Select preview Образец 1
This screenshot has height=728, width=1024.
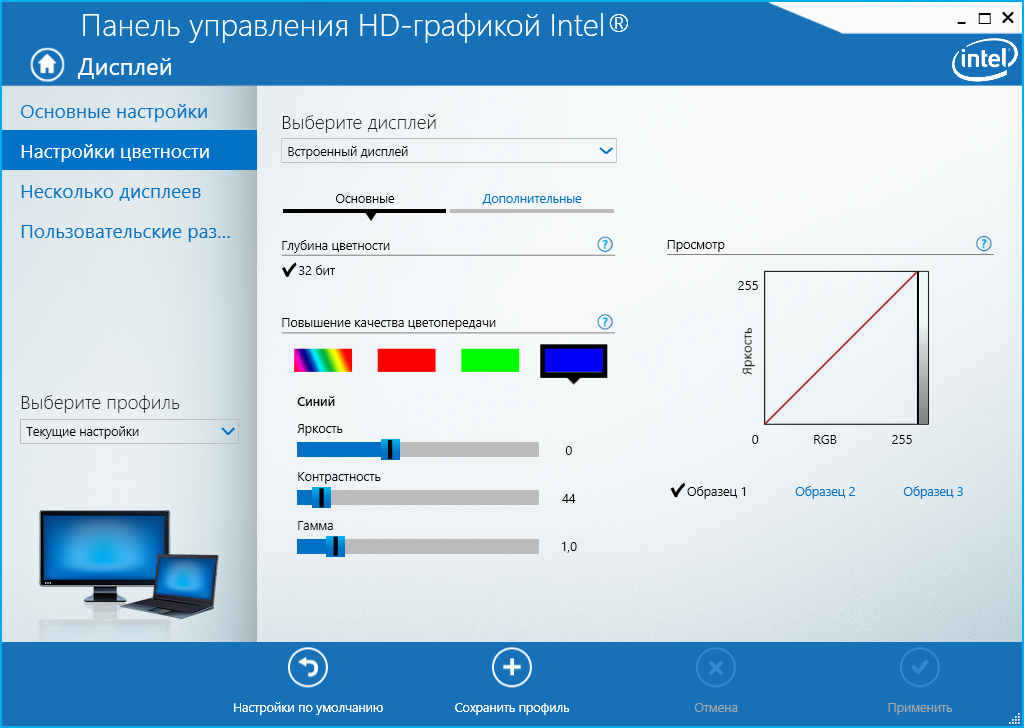(x=709, y=491)
